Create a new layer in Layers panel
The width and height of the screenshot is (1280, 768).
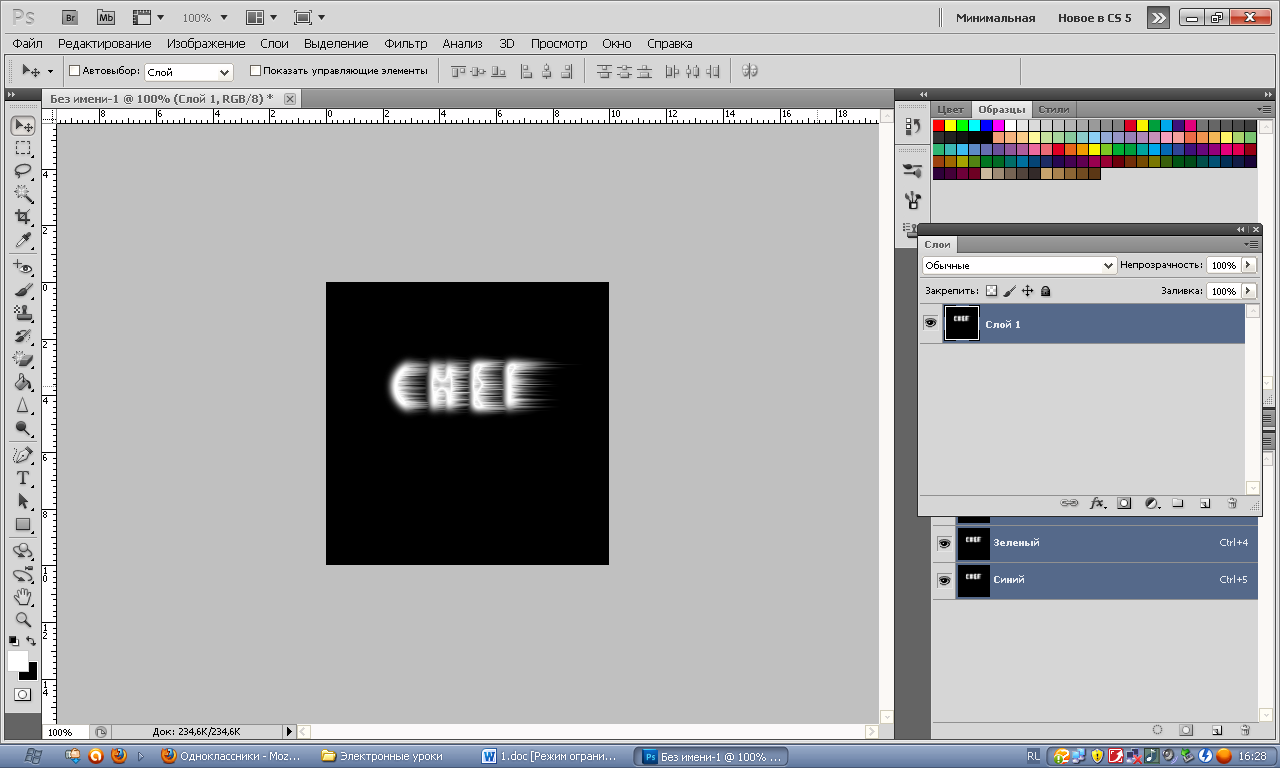tap(1205, 503)
